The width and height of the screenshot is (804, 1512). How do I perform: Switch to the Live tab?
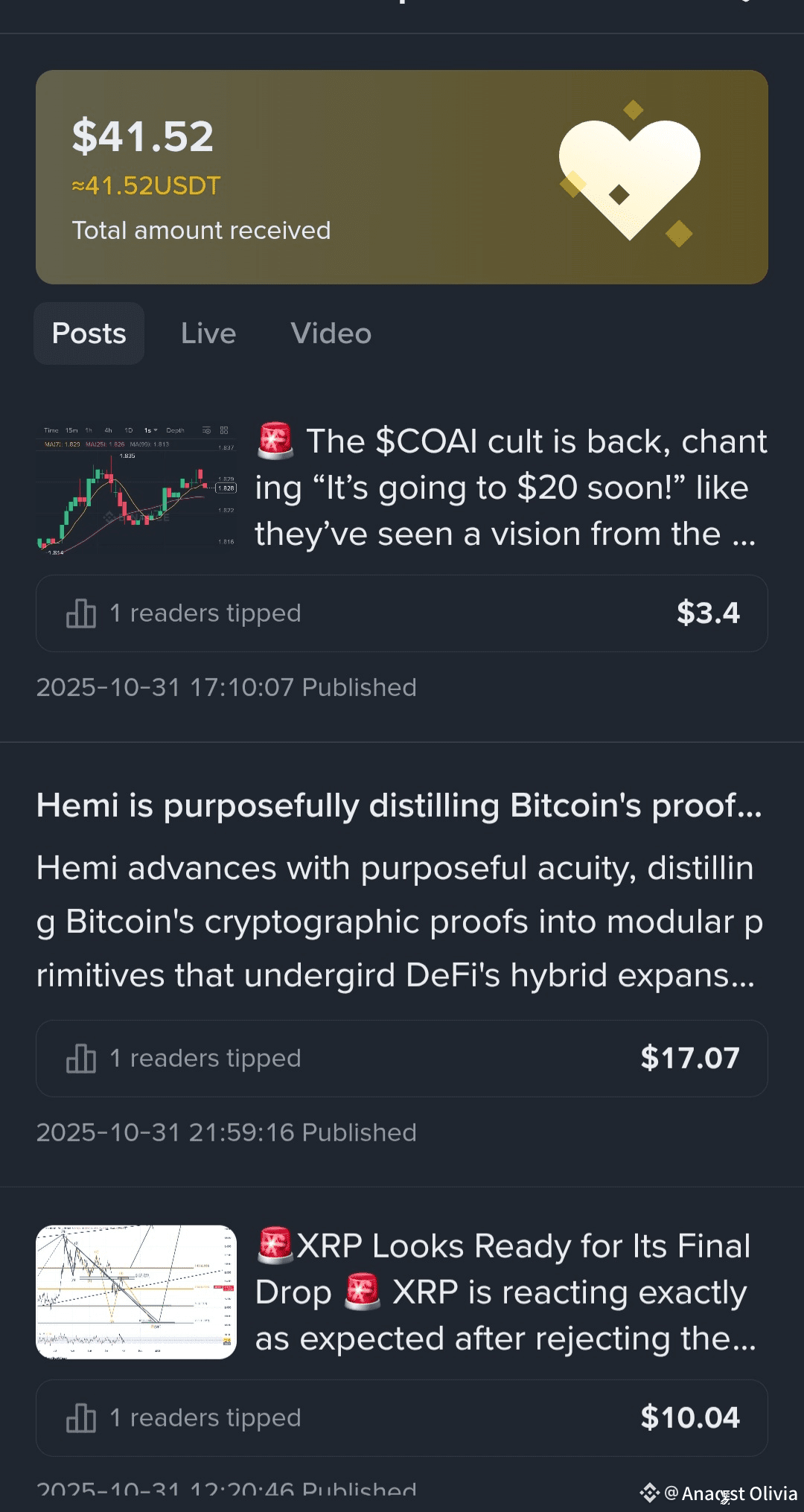[x=208, y=334]
